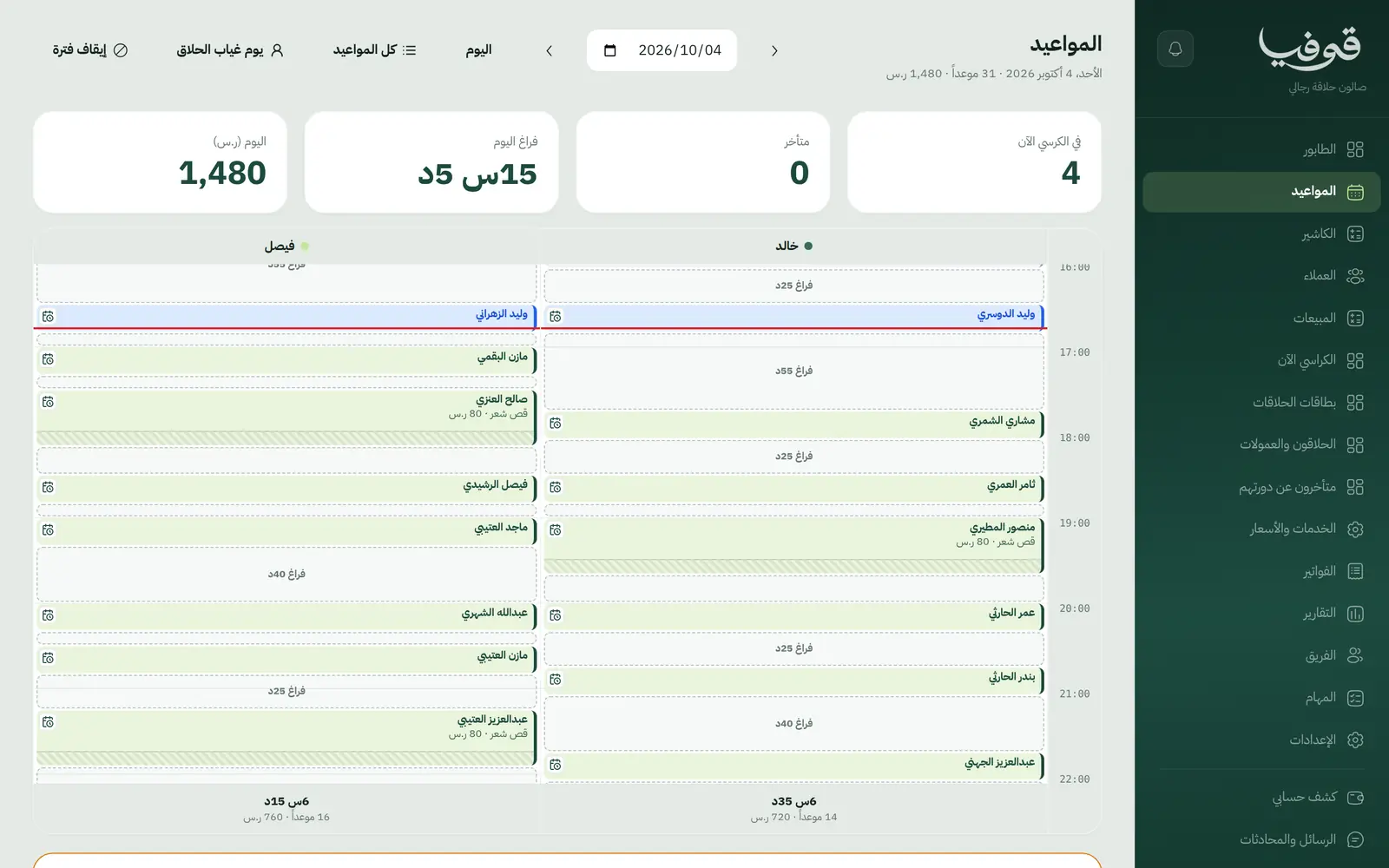Go to الكاشير page

click(x=1261, y=233)
